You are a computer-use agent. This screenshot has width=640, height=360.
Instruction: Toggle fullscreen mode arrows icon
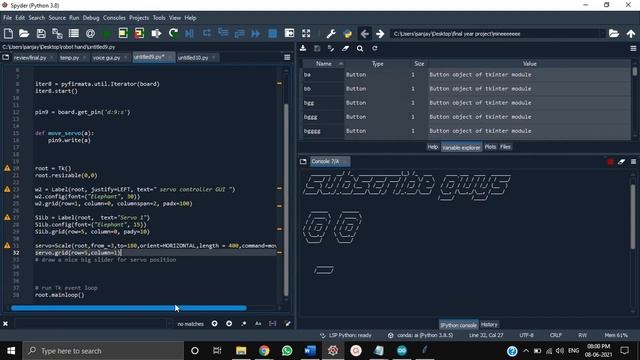pos(306,33)
